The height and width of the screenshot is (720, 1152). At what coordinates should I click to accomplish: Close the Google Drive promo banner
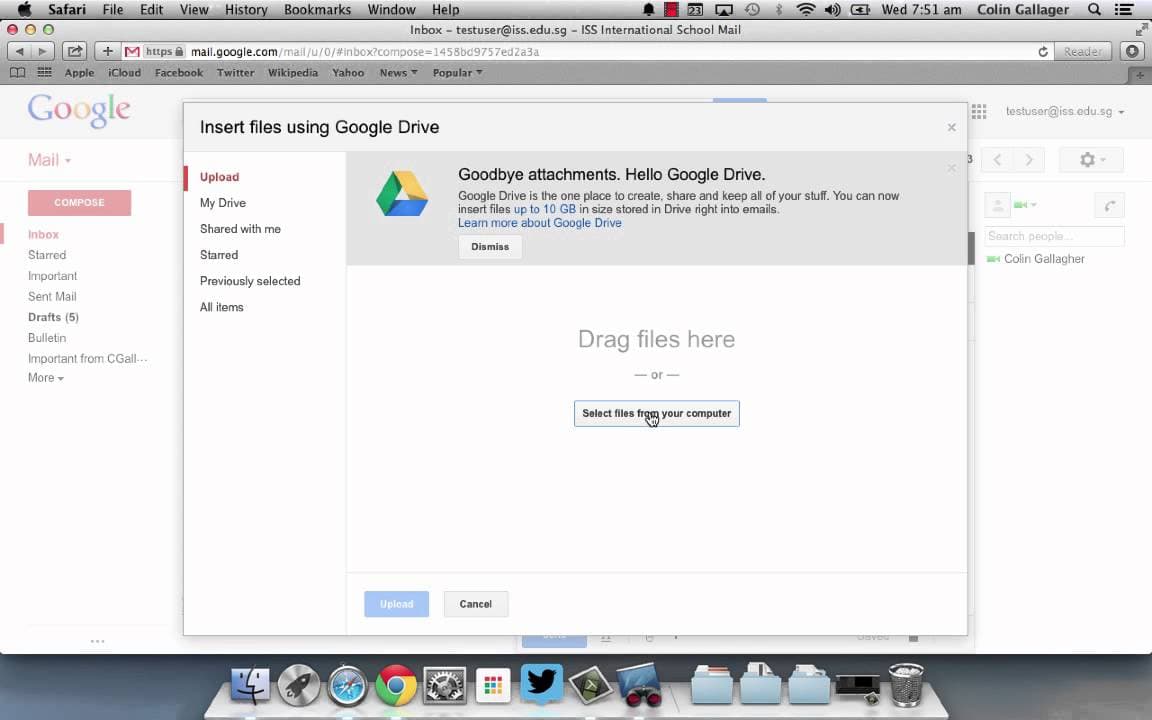[x=951, y=168]
